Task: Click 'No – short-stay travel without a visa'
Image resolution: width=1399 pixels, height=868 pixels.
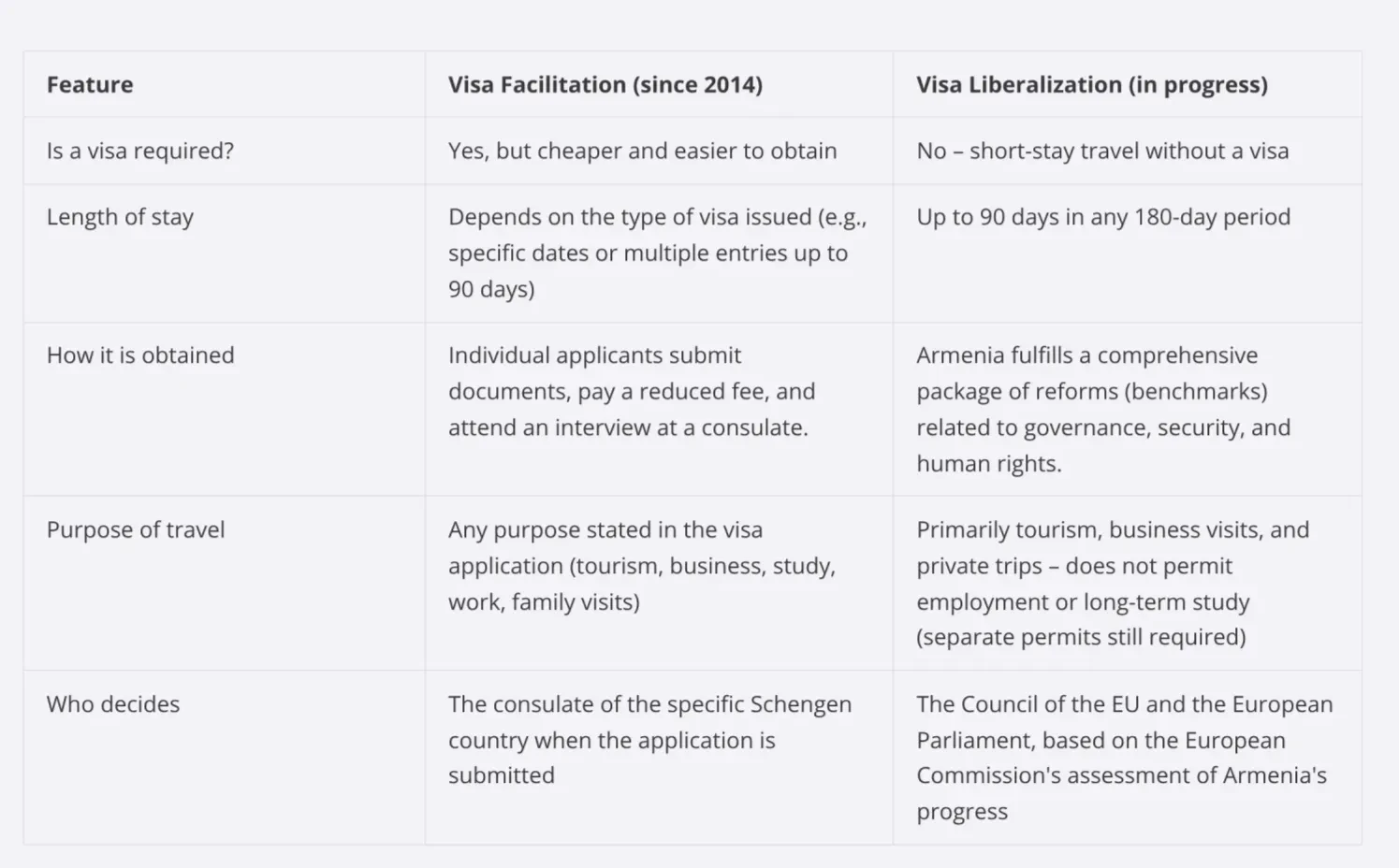Action: point(1102,151)
